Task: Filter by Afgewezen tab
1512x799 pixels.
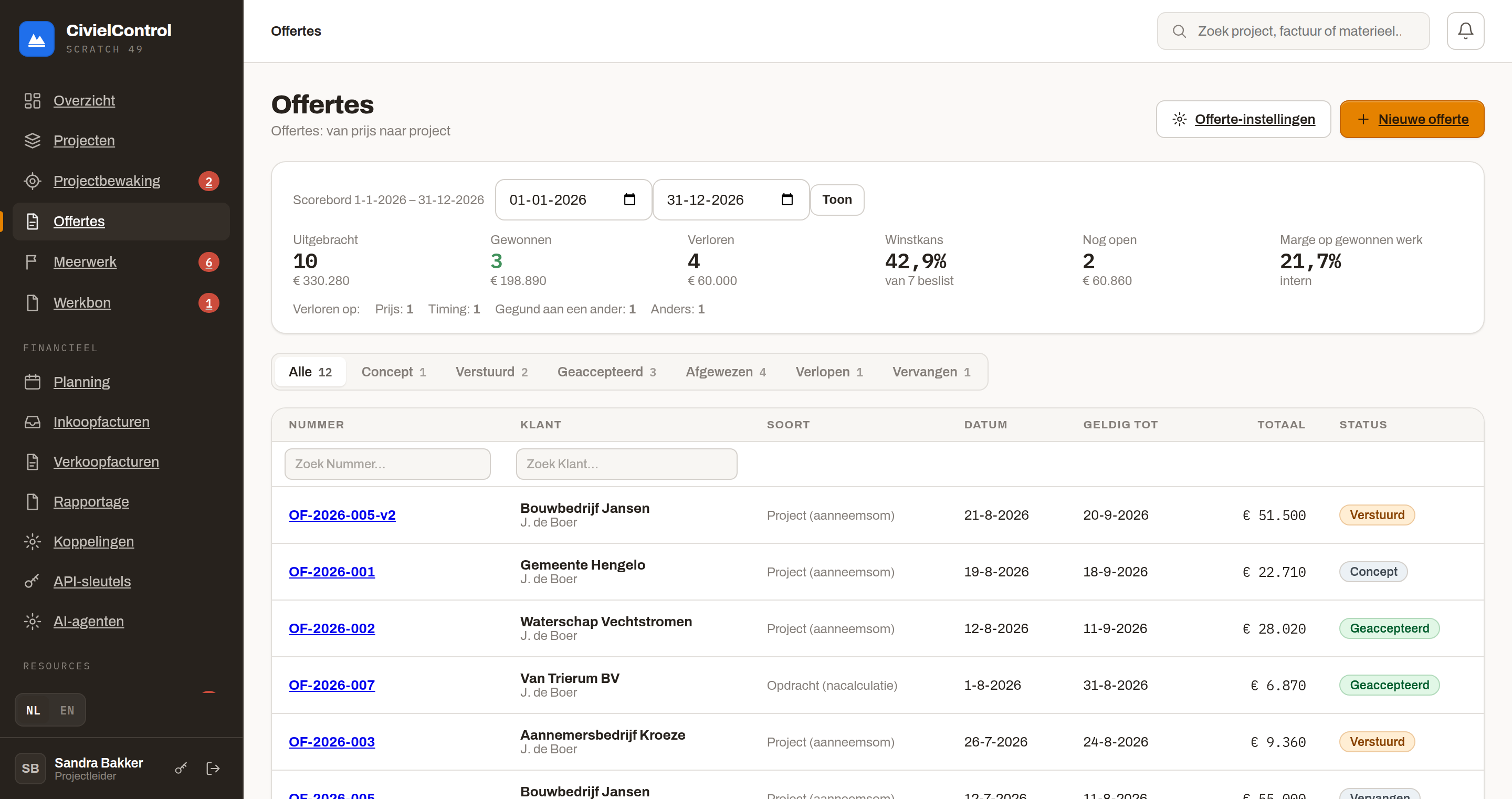Action: click(726, 372)
